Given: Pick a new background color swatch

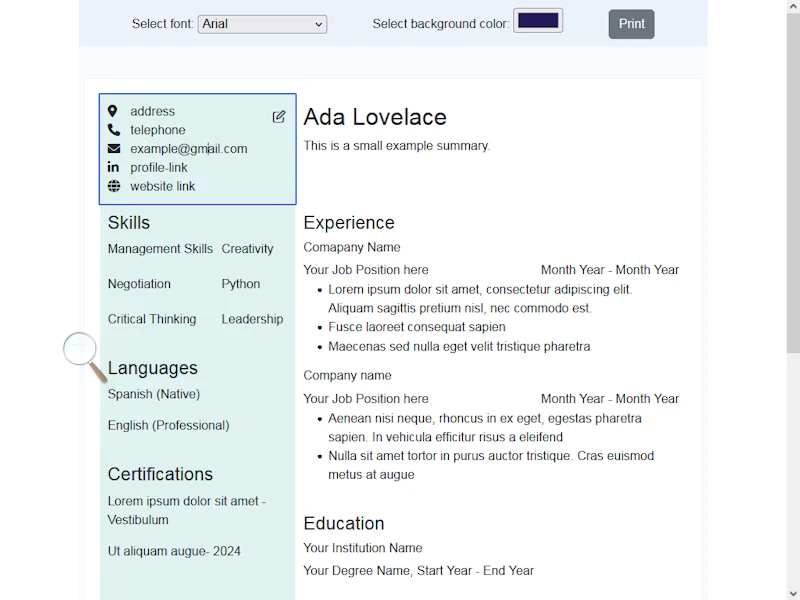Looking at the screenshot, I should coord(537,19).
